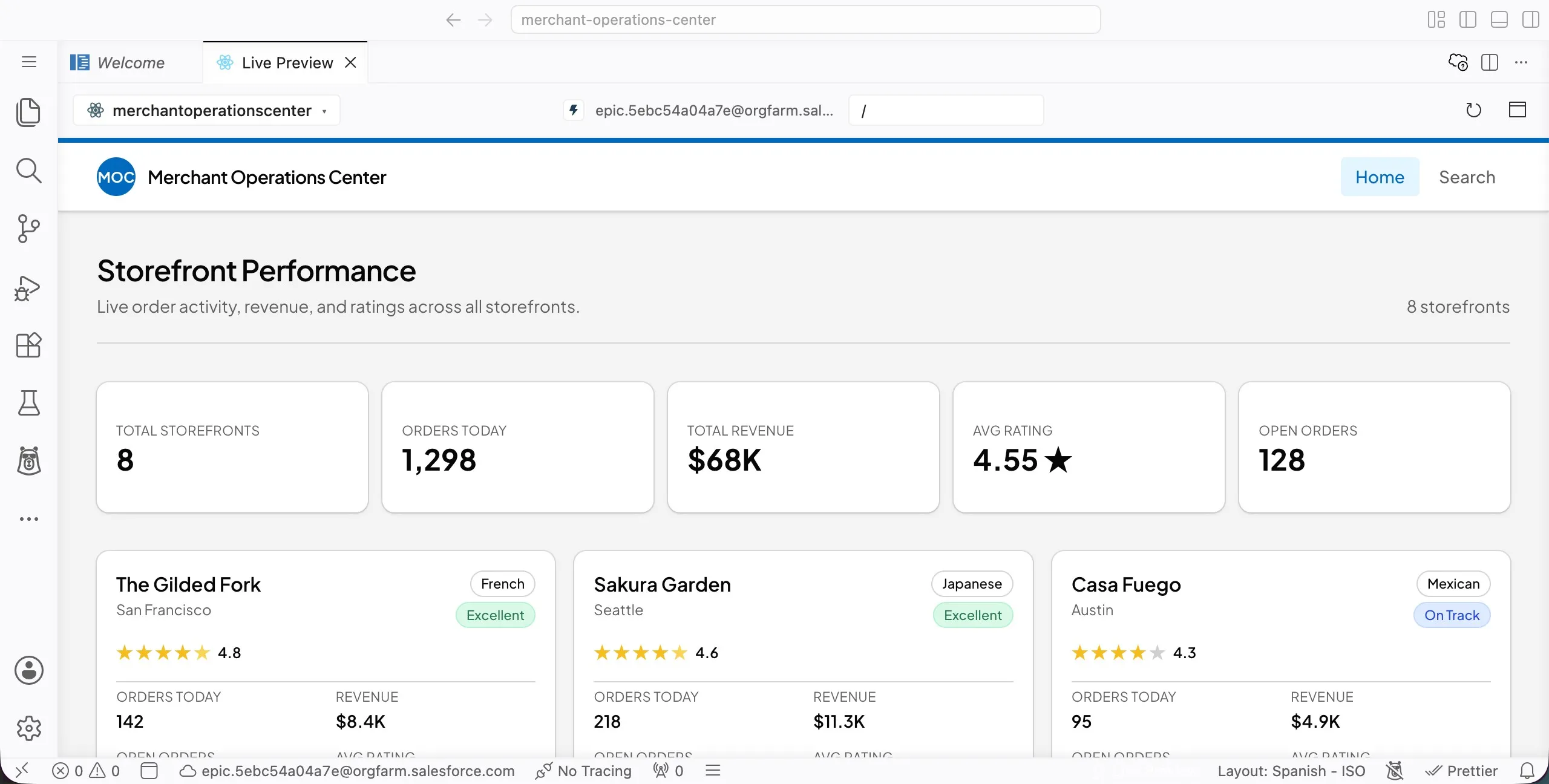Go back with the left arrow
Viewport: 1549px width, 784px height.
[453, 20]
